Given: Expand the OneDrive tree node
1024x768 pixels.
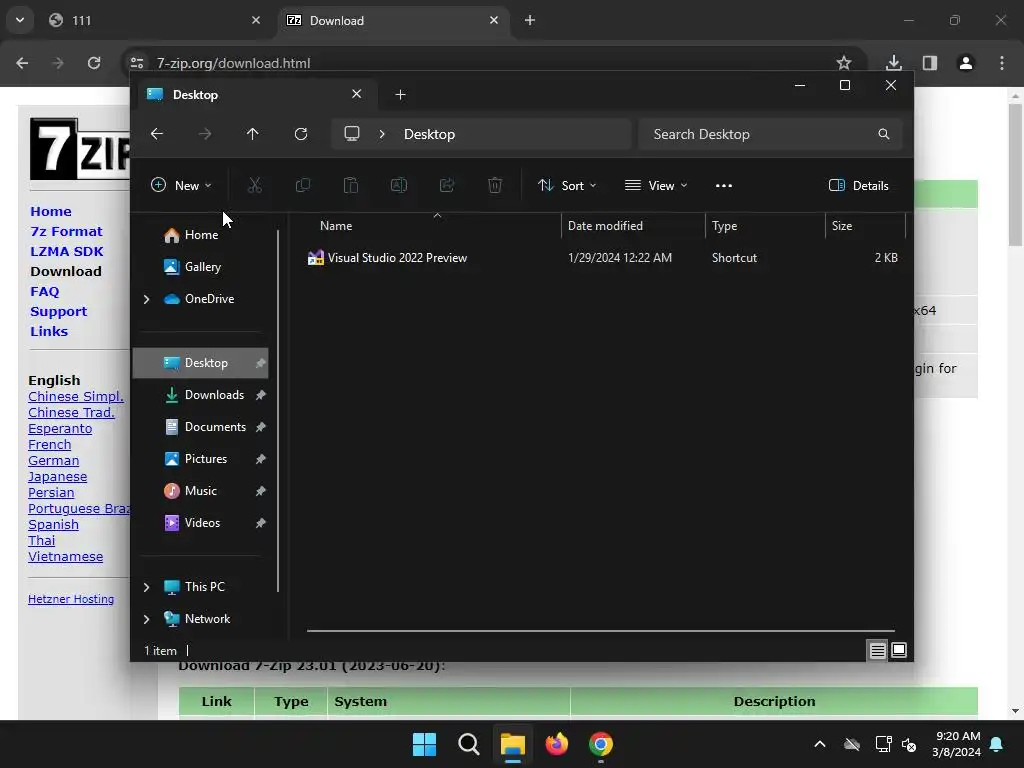Looking at the screenshot, I should pyautogui.click(x=146, y=299).
